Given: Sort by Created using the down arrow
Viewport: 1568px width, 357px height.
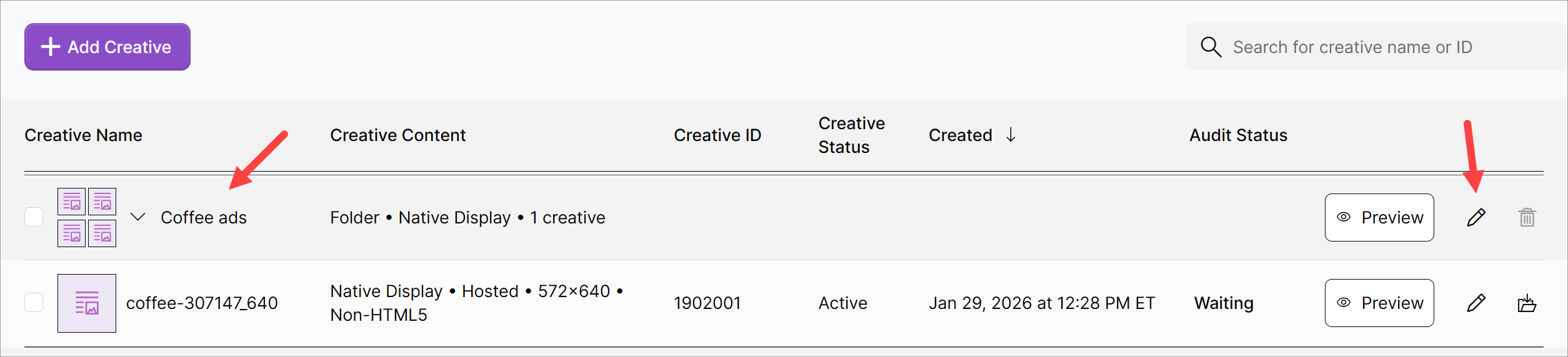Looking at the screenshot, I should [x=1011, y=135].
